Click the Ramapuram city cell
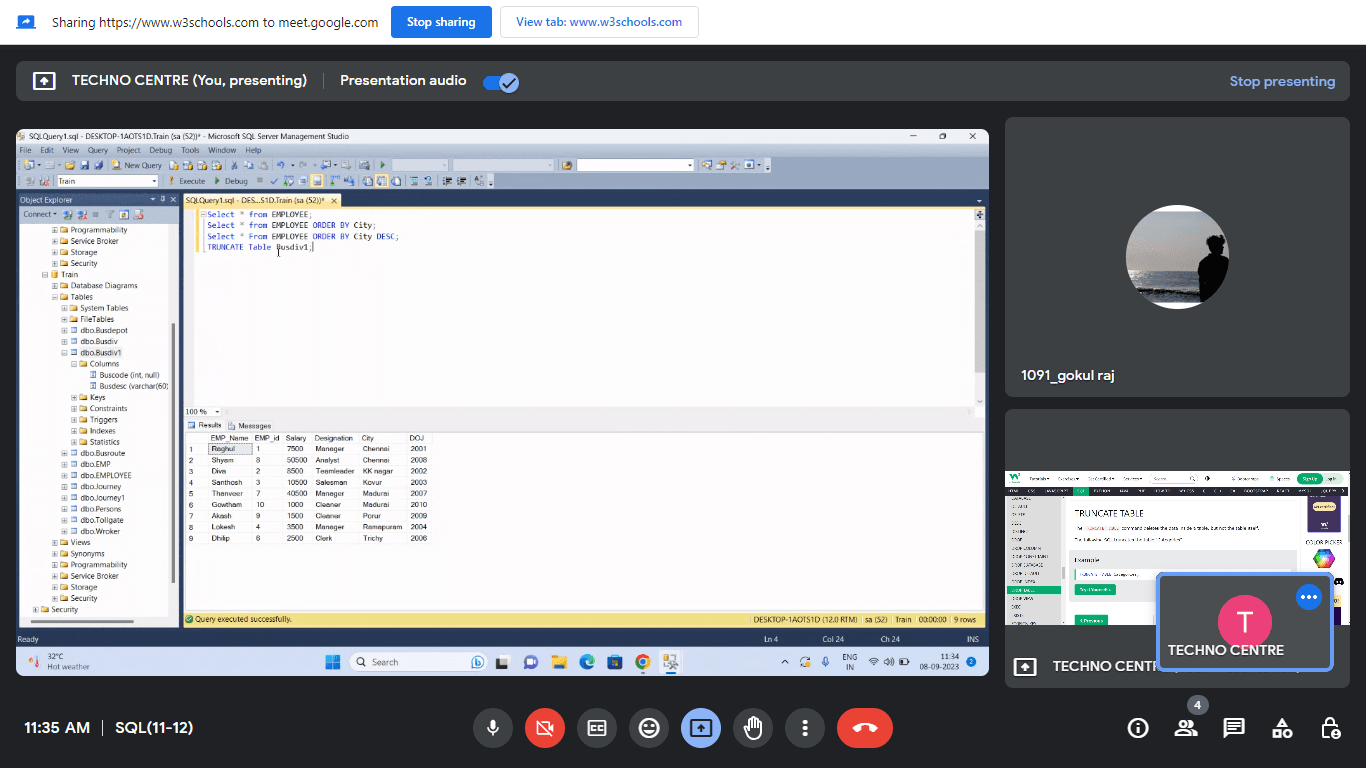The image size is (1366, 768). [x=381, y=527]
